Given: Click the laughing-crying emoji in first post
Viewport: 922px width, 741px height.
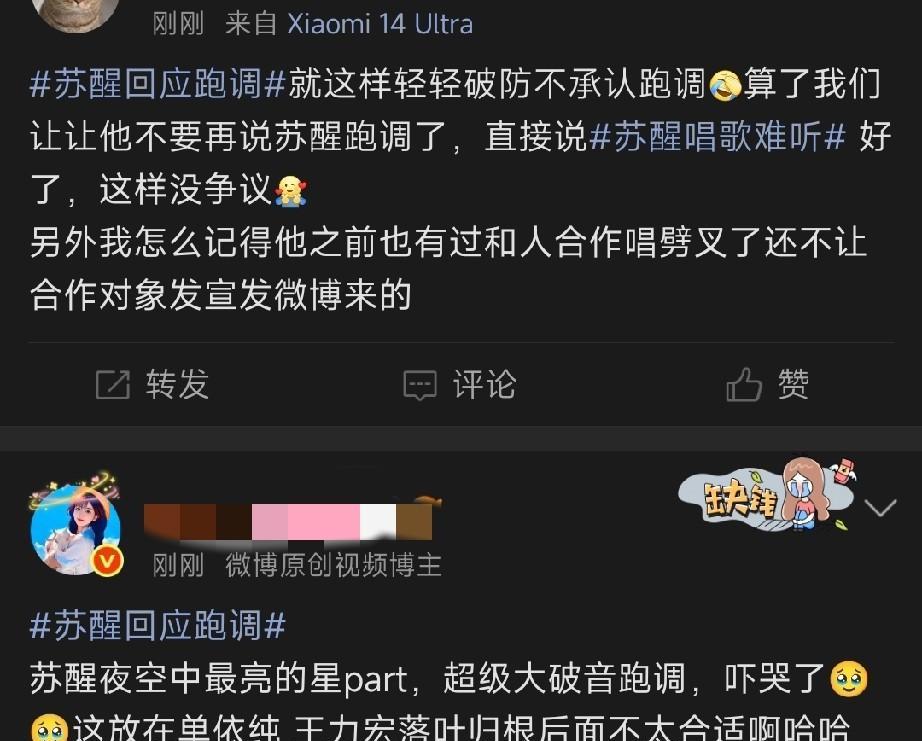Looking at the screenshot, I should tap(724, 85).
